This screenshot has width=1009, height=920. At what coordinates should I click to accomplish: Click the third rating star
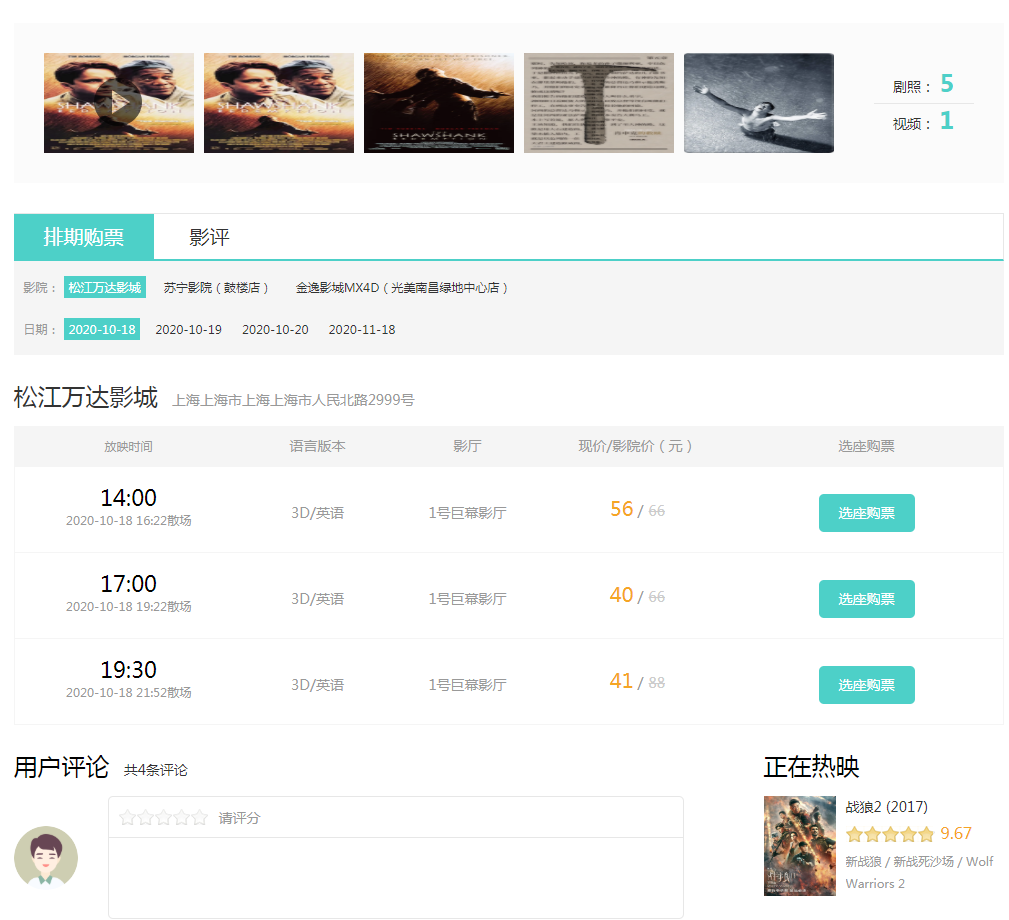(163, 818)
